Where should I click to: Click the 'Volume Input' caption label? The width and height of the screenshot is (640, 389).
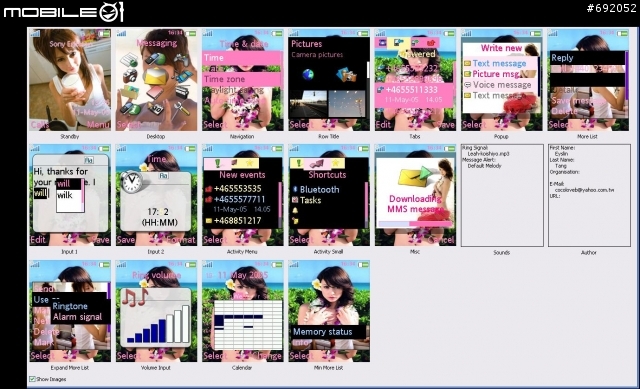pos(156,368)
